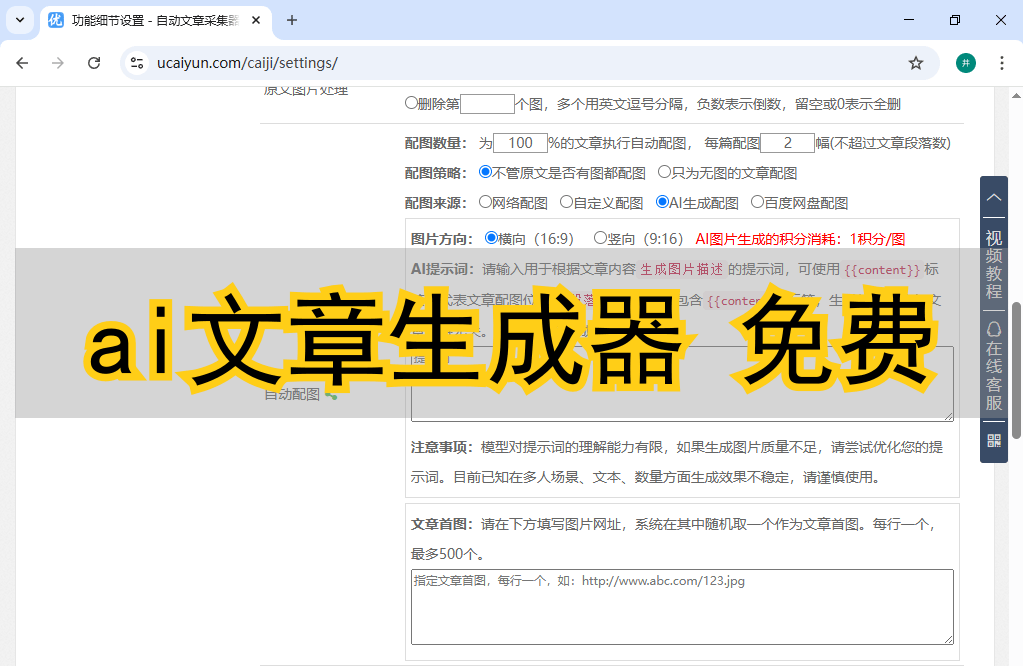Select 百度网盘配图 radio option
The height and width of the screenshot is (666, 1023).
757,202
